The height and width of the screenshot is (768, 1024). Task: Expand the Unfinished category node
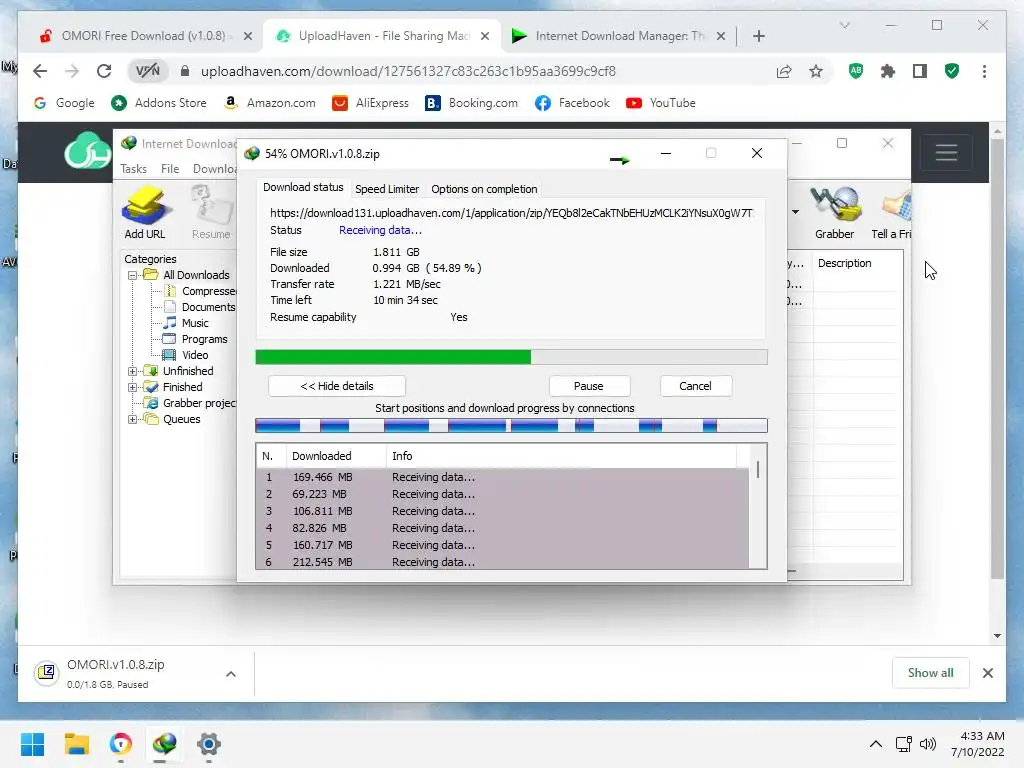[133, 371]
